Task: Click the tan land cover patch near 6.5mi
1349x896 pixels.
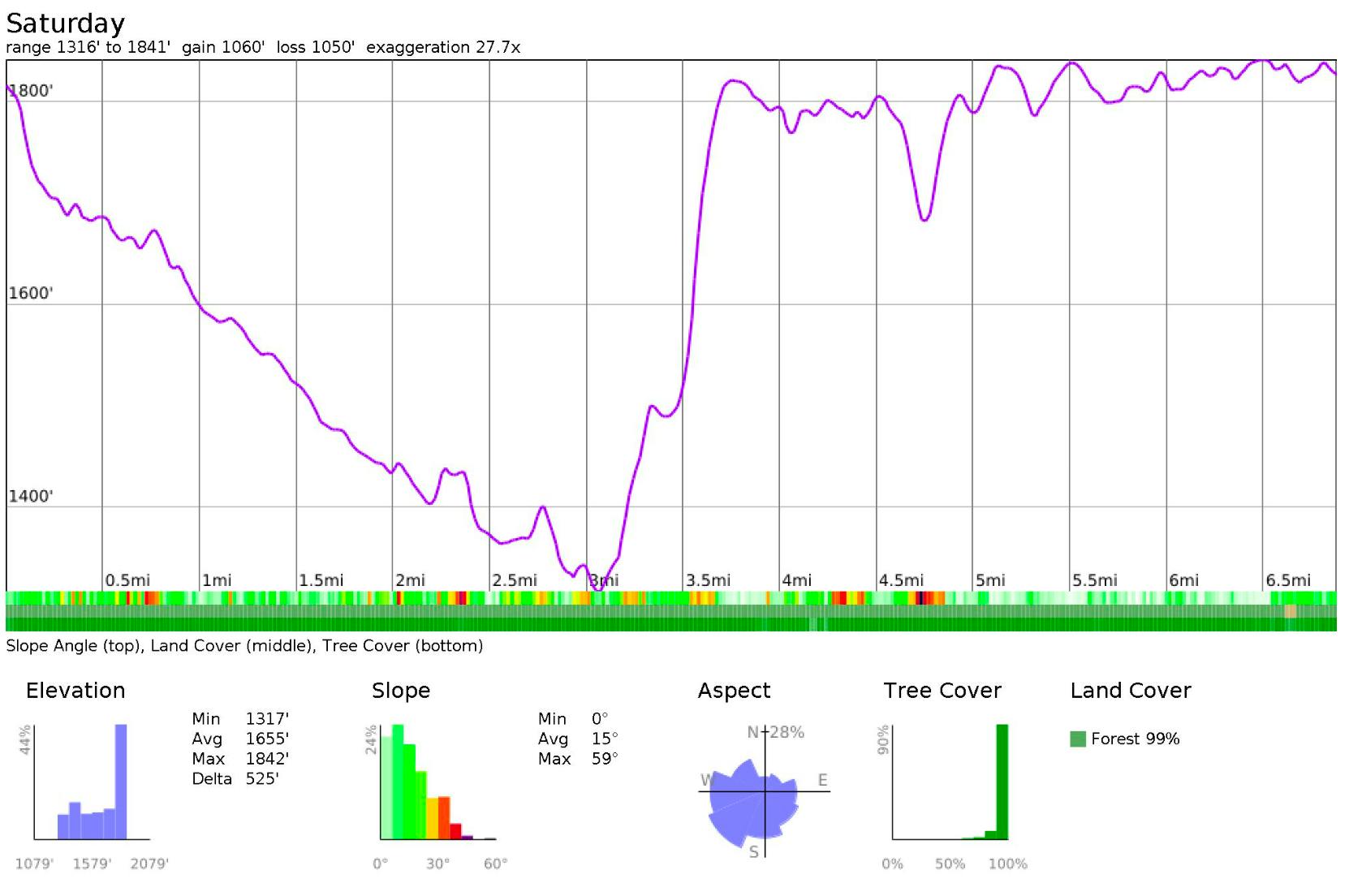Action: 1290,611
